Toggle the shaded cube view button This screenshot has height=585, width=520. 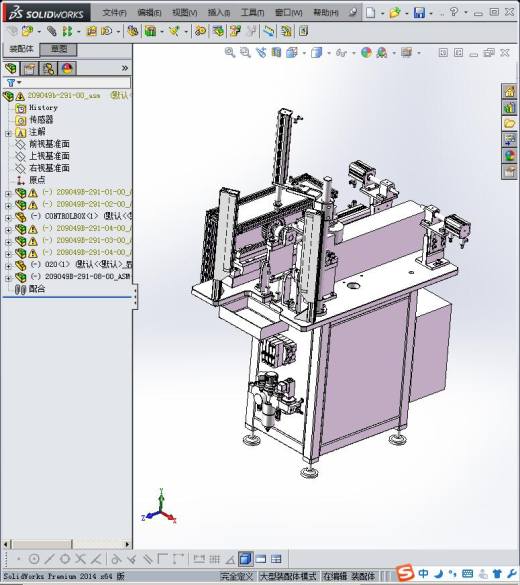[x=245, y=559]
